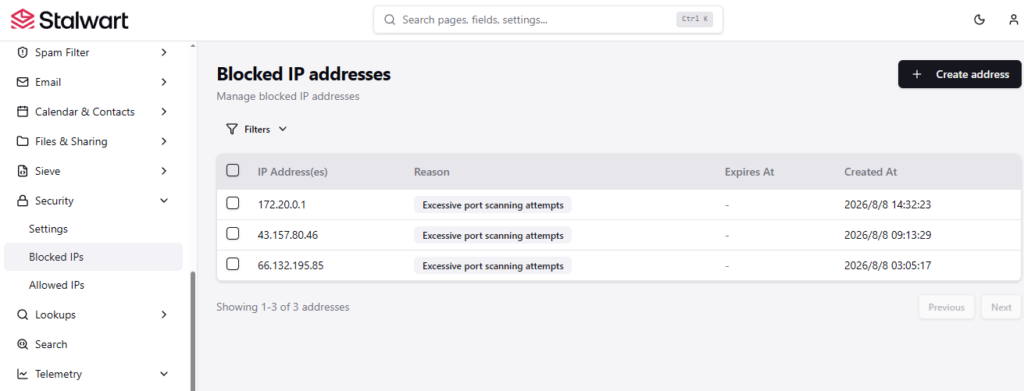Screen dimensions: 1024x391
Task: Click the Reason column header
Action: (x=432, y=172)
